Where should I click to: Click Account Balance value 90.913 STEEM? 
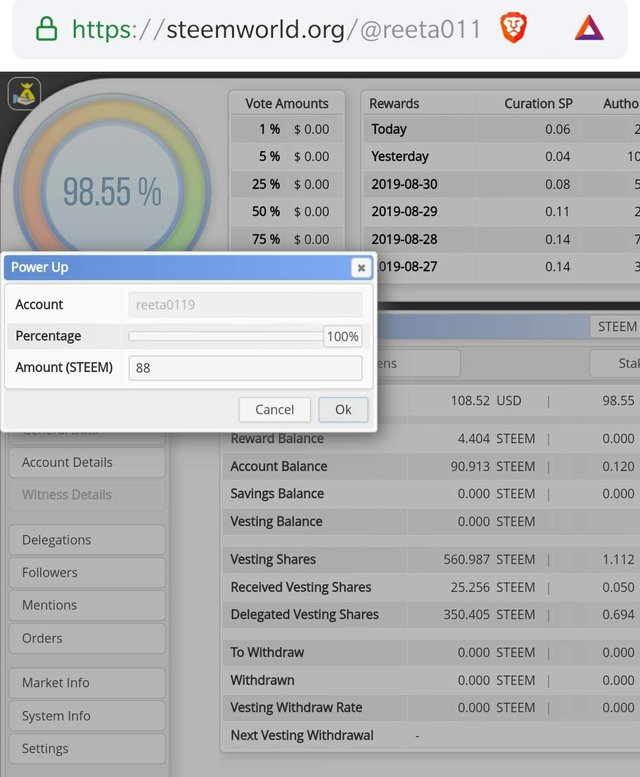(493, 466)
